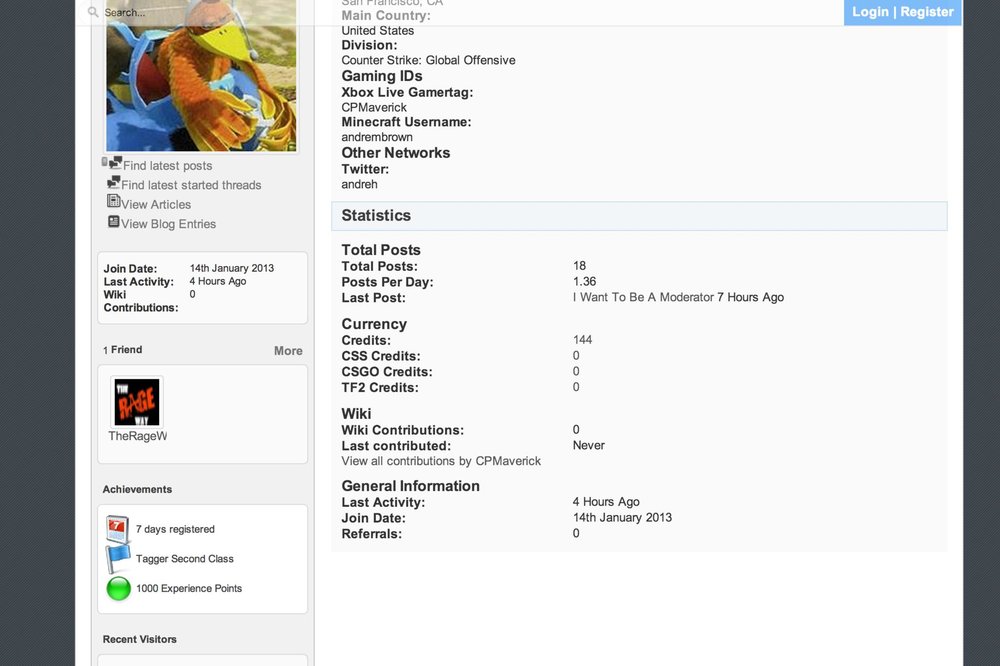
Task: Open the I Want To Be A Moderator post
Action: (x=643, y=297)
